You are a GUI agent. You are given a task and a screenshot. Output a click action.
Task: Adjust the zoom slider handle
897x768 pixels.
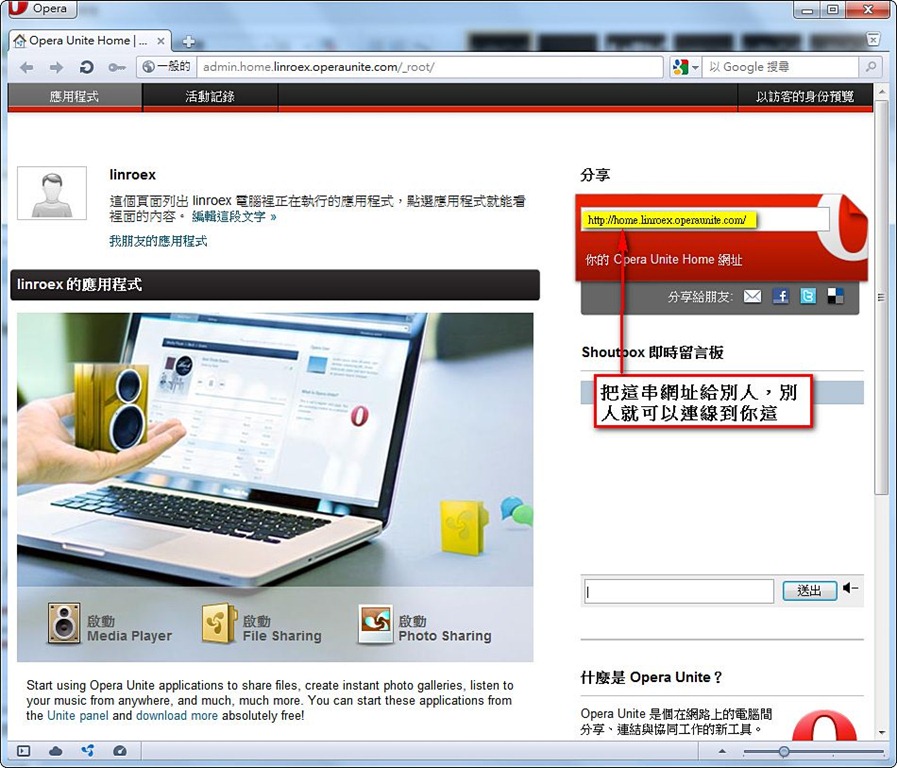(x=784, y=751)
